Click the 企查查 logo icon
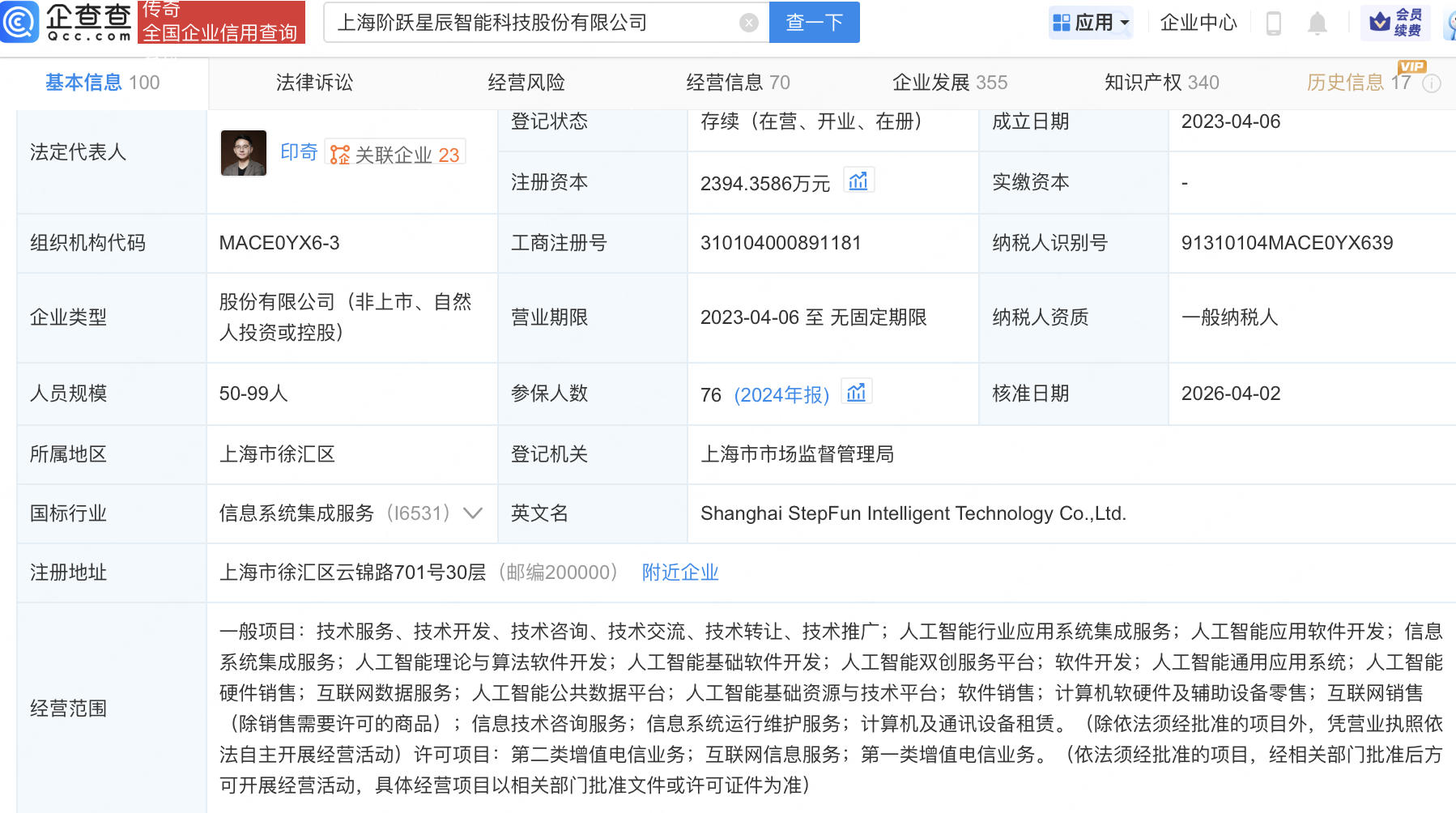The image size is (1456, 813). pyautogui.click(x=21, y=22)
